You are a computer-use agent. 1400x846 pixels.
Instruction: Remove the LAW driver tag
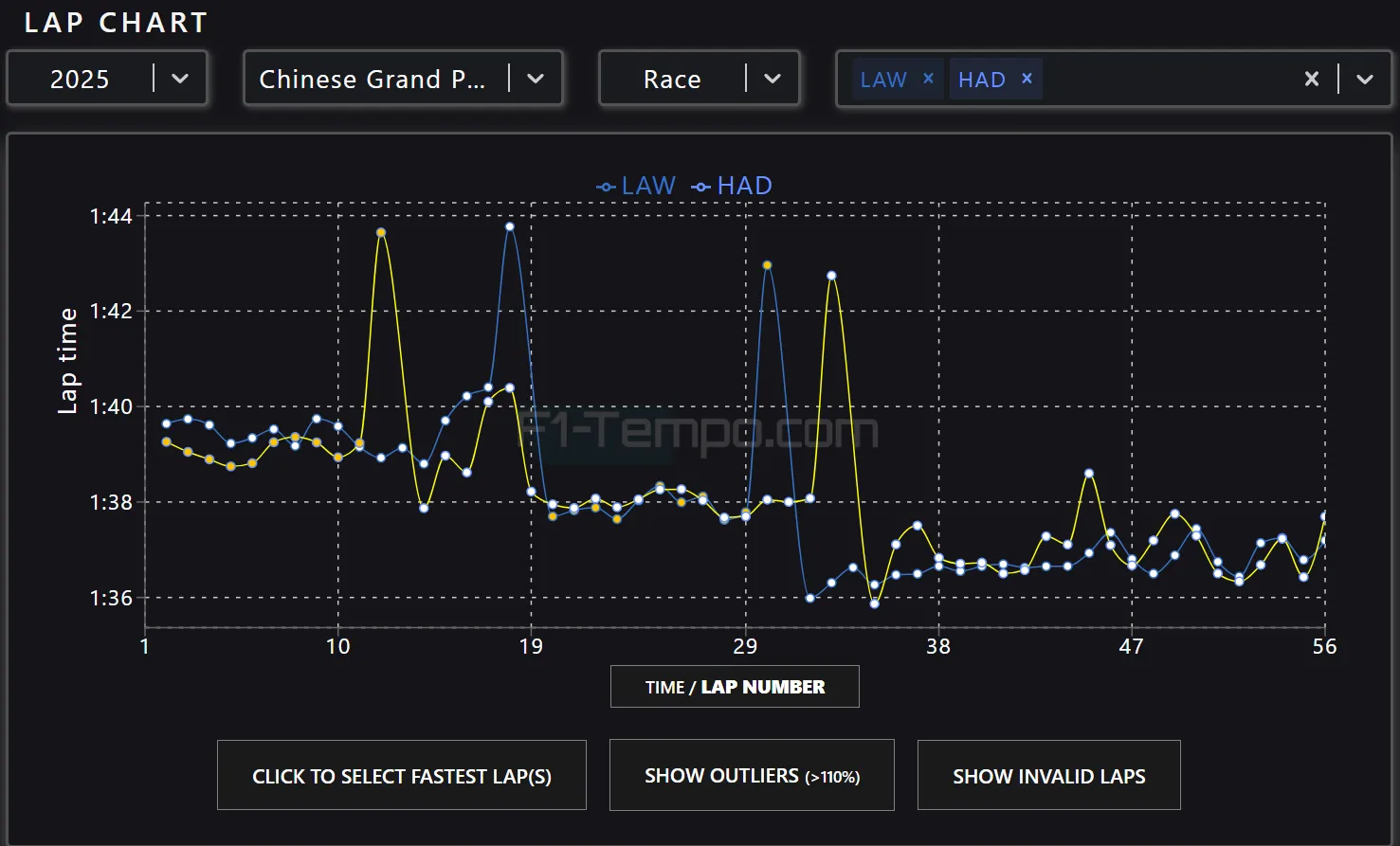(928, 79)
